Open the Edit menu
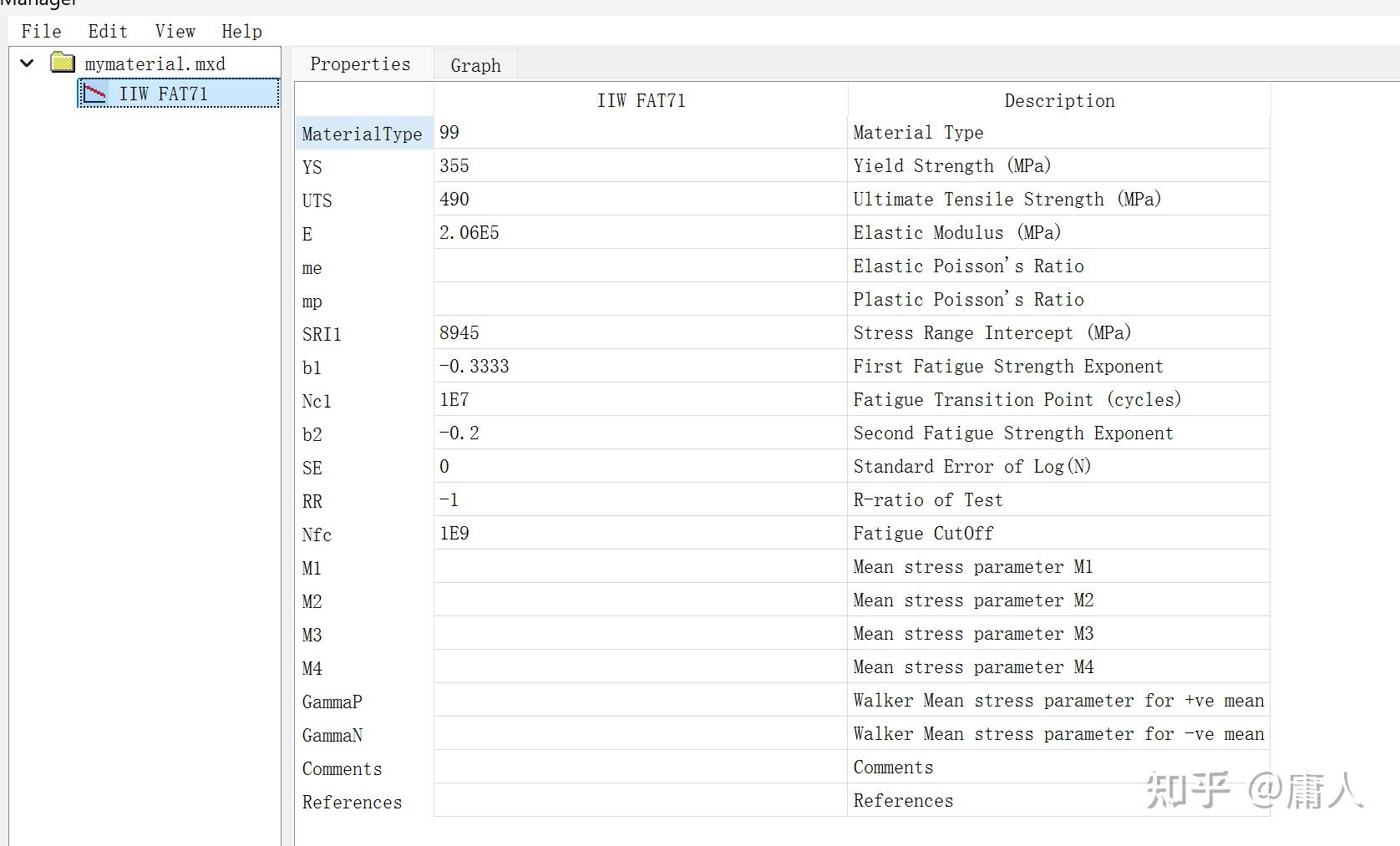Screen dimensions: 1400x846 108,32
